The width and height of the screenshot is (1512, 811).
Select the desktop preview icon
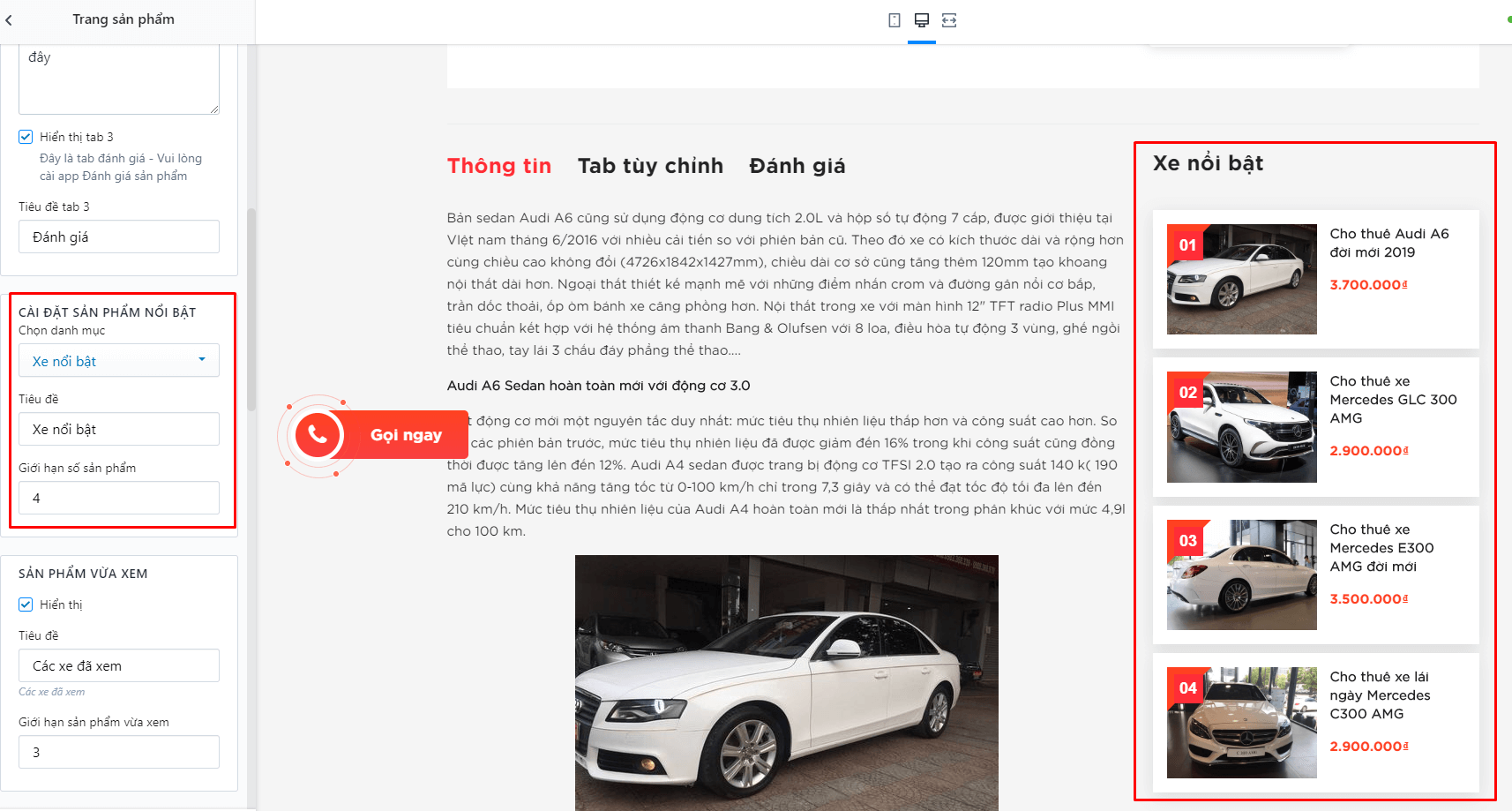click(922, 20)
